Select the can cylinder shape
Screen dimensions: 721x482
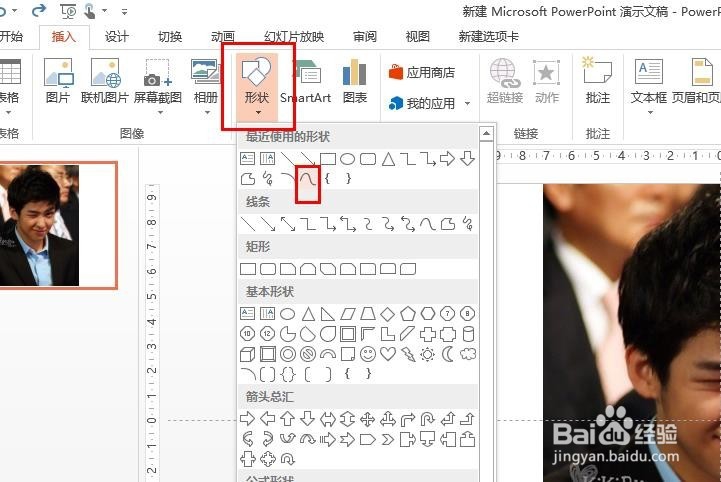point(468,334)
